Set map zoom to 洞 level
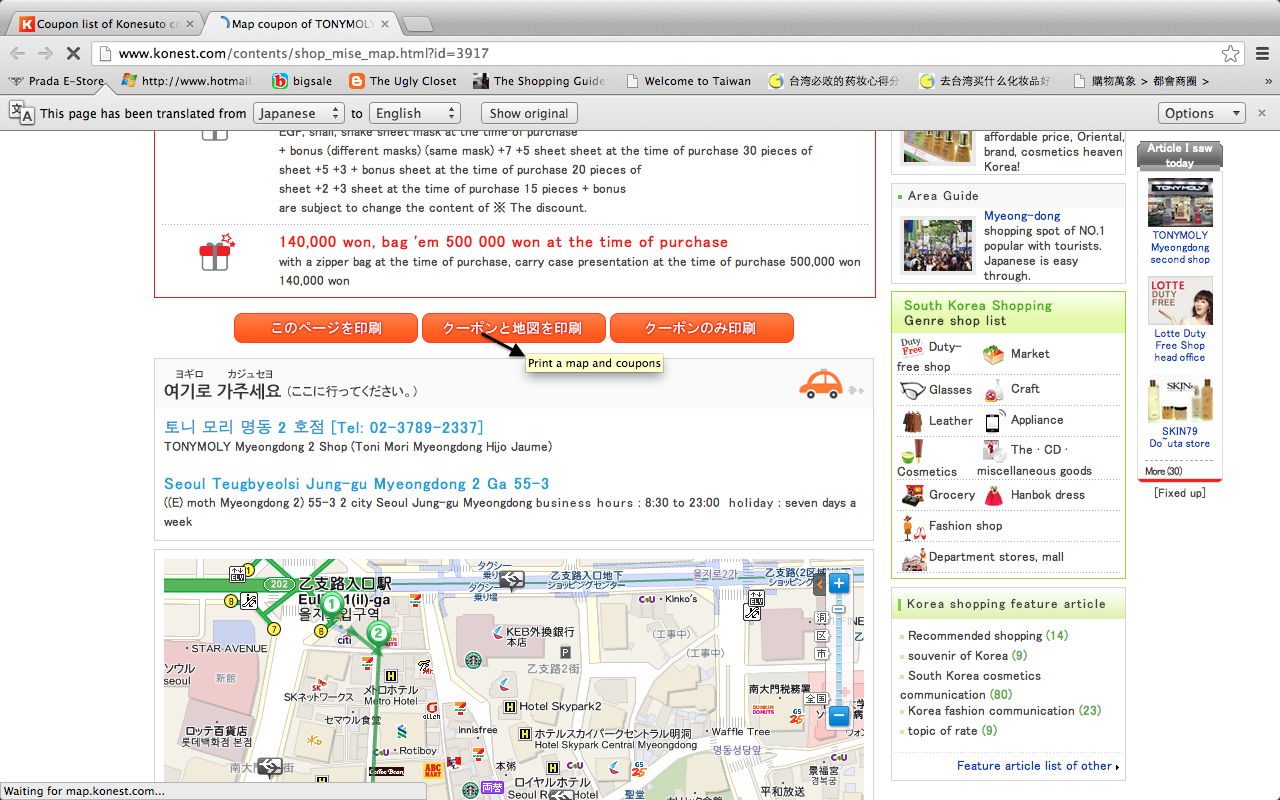1280x800 pixels. pyautogui.click(x=822, y=617)
